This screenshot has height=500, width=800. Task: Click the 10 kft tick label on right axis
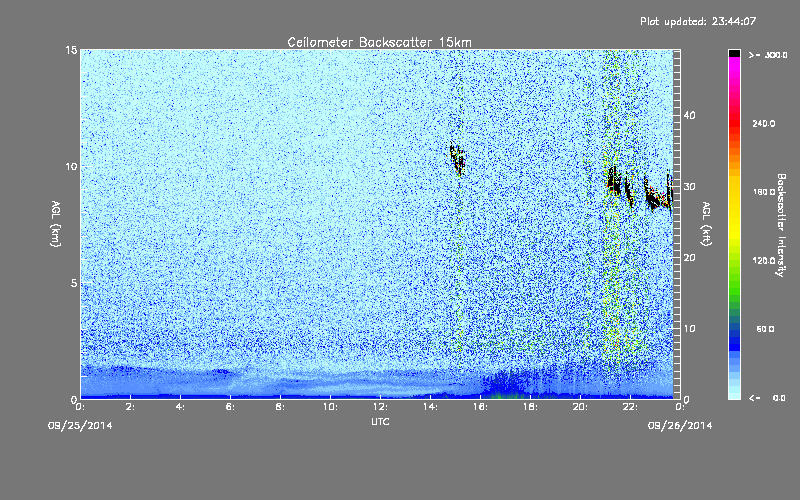pyautogui.click(x=689, y=329)
